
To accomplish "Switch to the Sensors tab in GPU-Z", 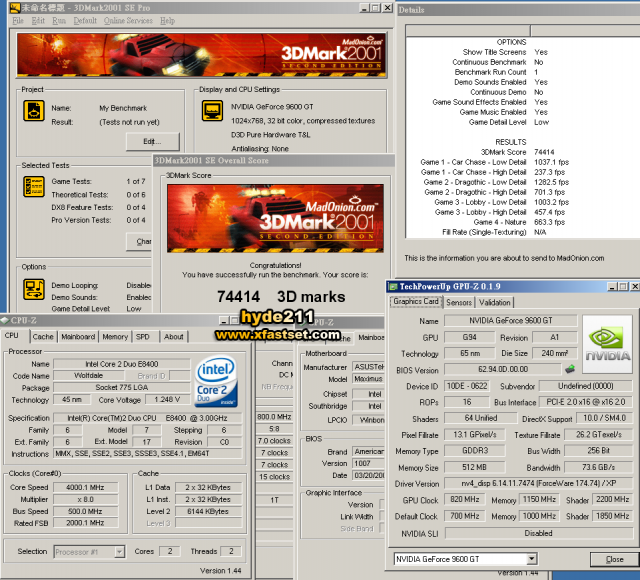I will tap(459, 302).
